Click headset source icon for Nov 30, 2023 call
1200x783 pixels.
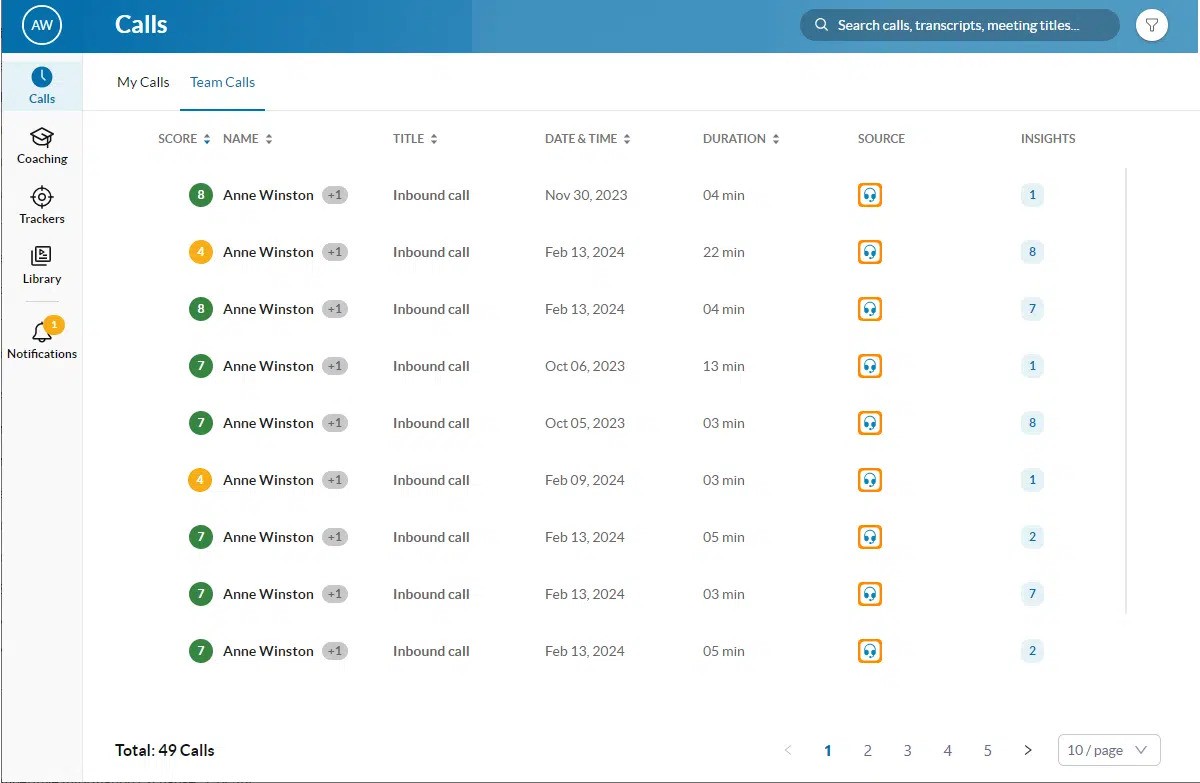870,195
